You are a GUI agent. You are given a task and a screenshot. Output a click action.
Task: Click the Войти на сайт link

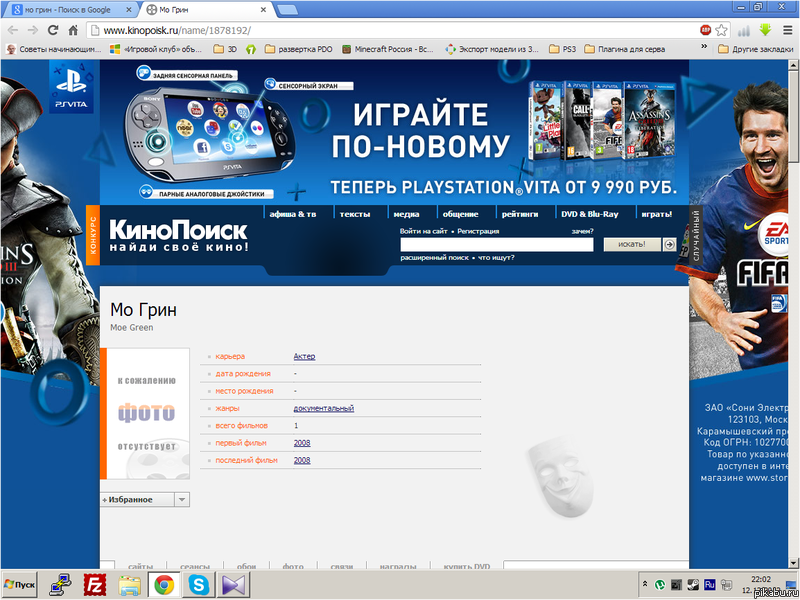pyautogui.click(x=423, y=231)
